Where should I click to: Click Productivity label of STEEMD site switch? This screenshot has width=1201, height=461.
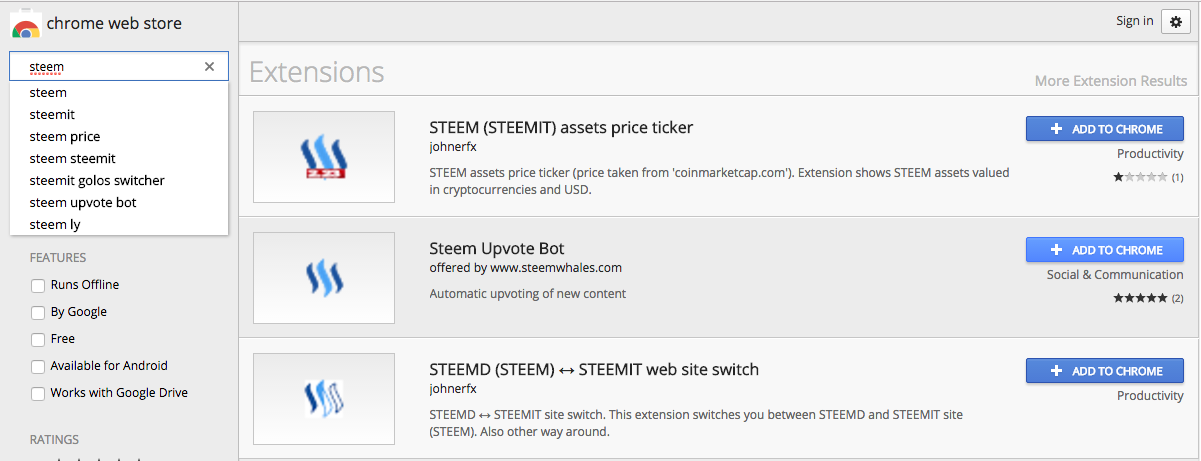click(1150, 396)
